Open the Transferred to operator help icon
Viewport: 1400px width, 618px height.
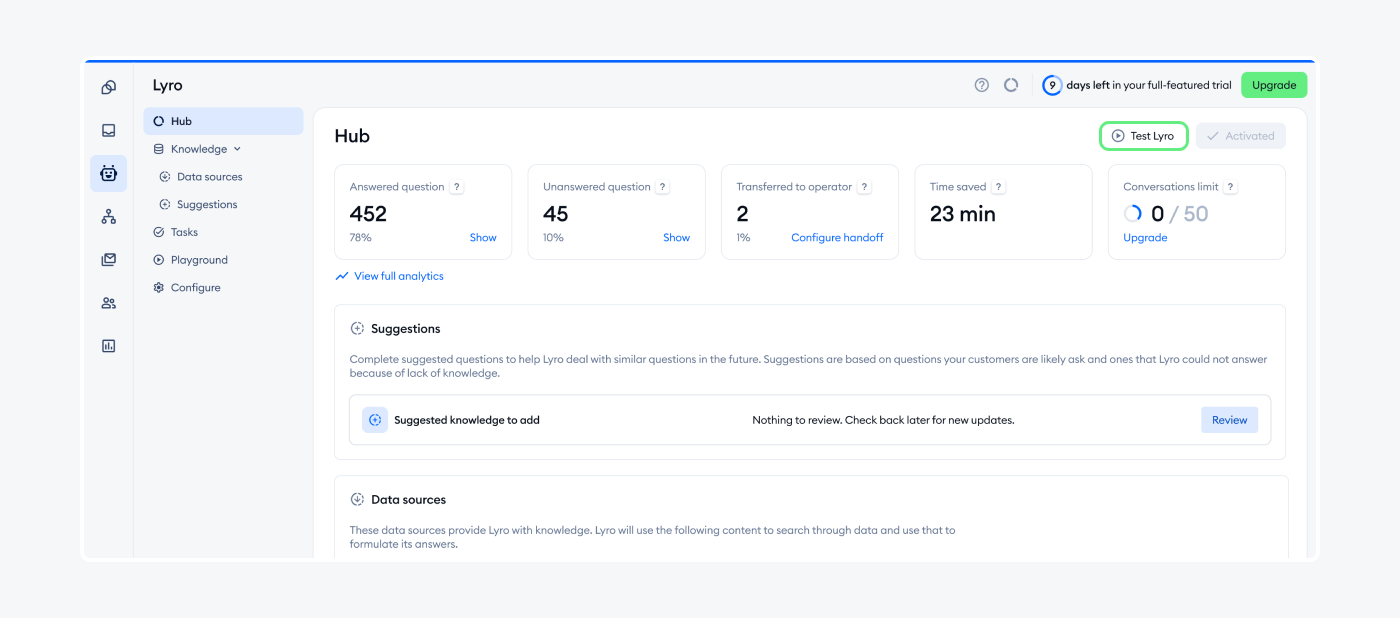865,187
